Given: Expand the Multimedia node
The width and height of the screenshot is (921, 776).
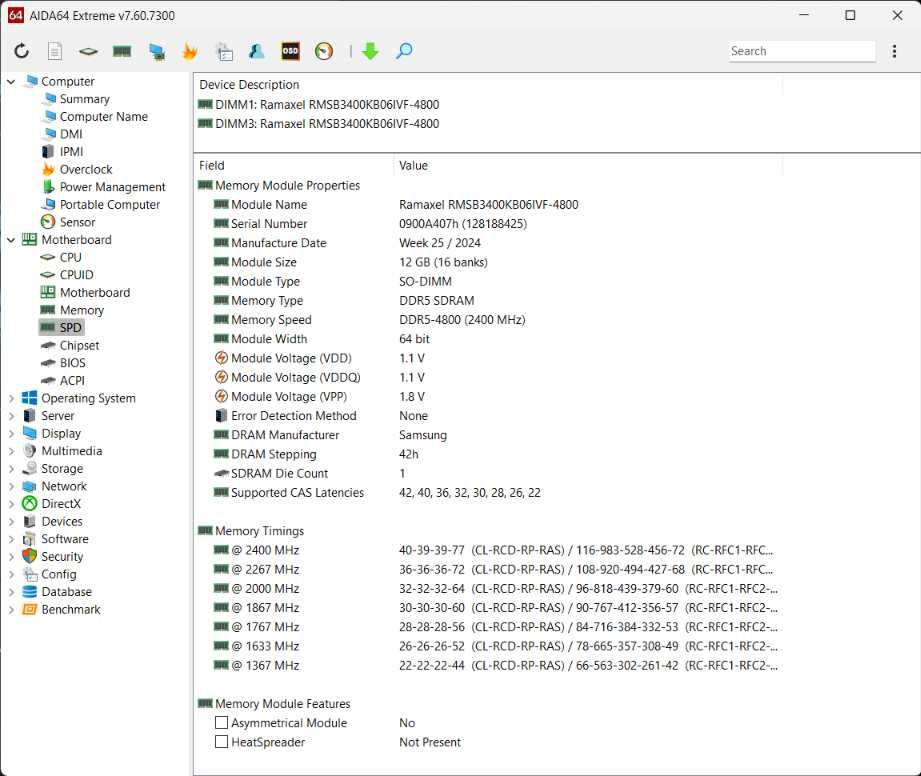Looking at the screenshot, I should 11,451.
